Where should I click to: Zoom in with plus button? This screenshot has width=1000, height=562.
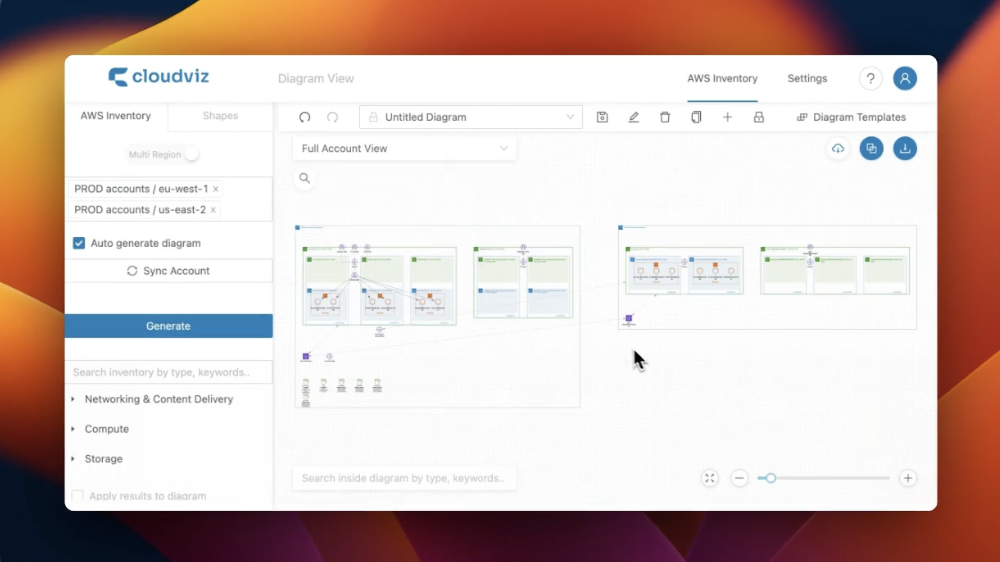[x=908, y=478]
